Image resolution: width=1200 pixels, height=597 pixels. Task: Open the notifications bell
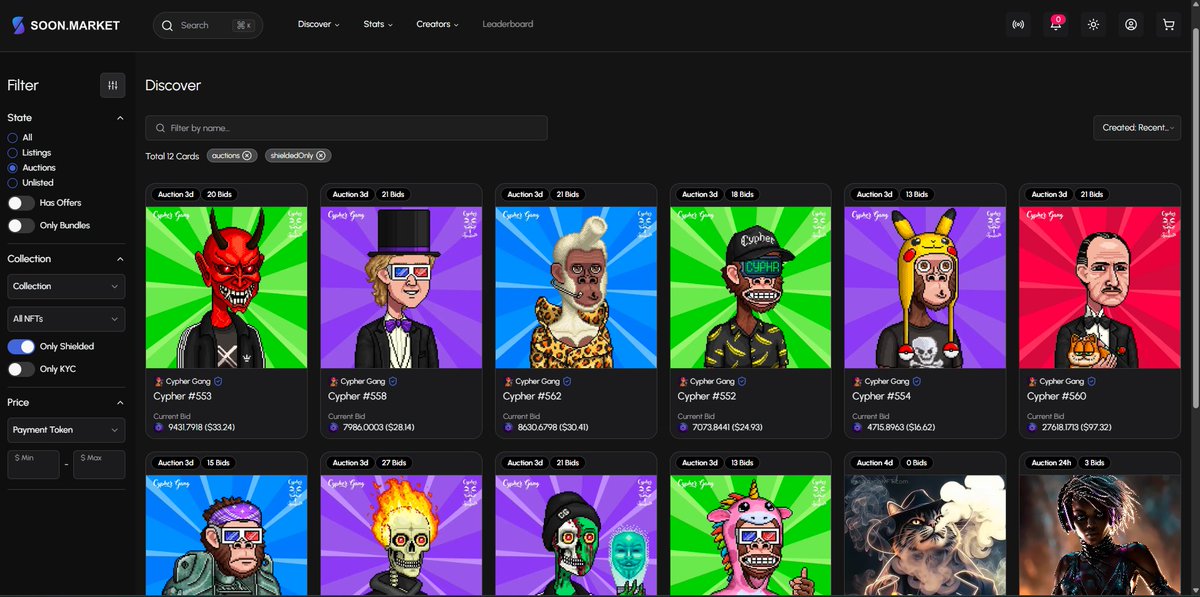pyautogui.click(x=1056, y=25)
